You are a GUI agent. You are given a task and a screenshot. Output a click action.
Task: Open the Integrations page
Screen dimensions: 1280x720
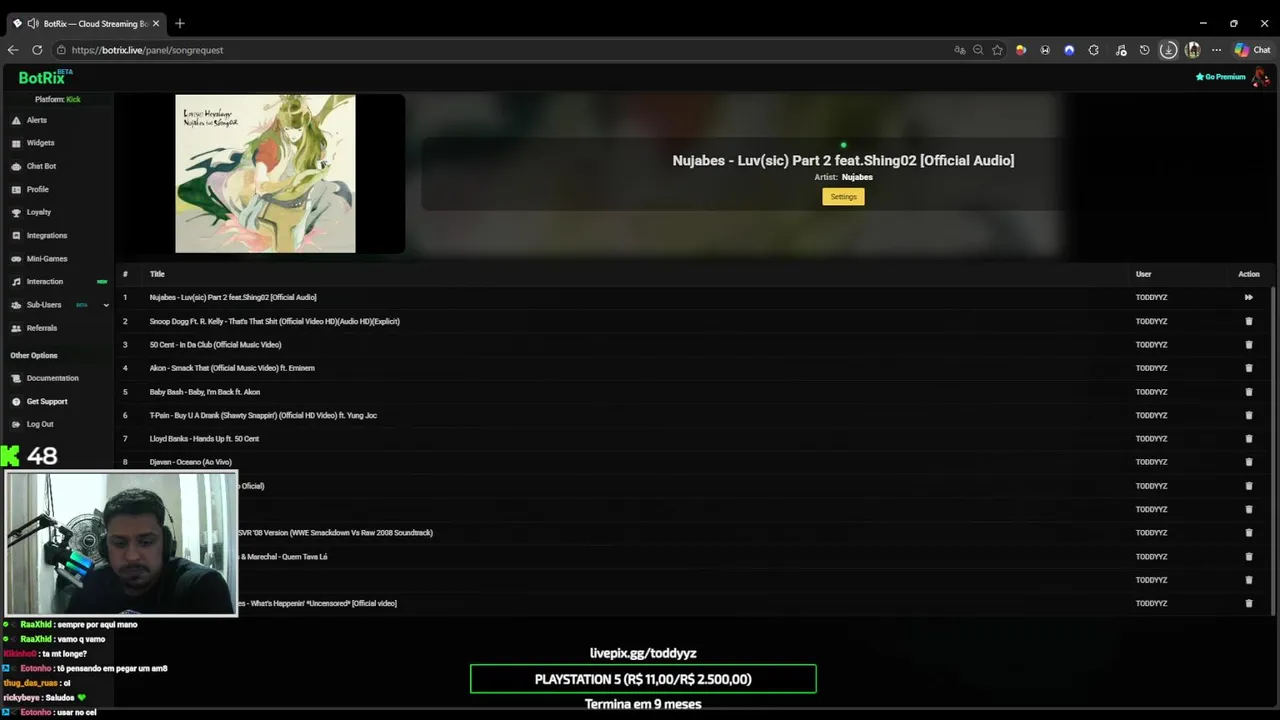click(x=46, y=235)
